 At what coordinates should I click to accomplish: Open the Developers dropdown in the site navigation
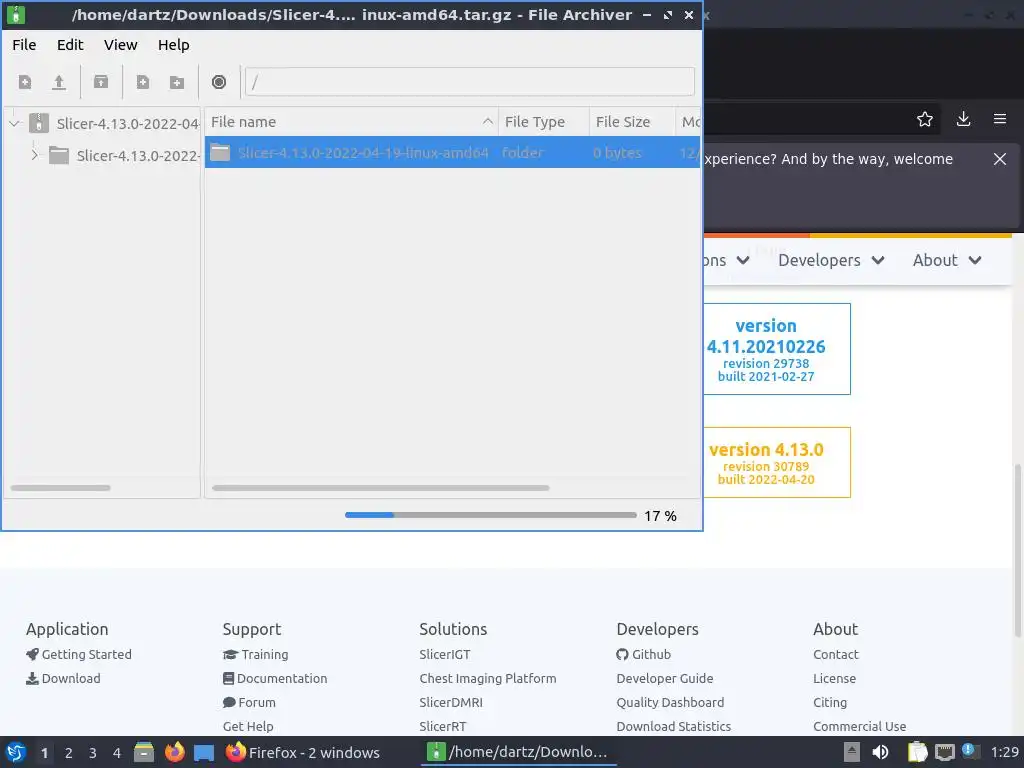coord(831,260)
